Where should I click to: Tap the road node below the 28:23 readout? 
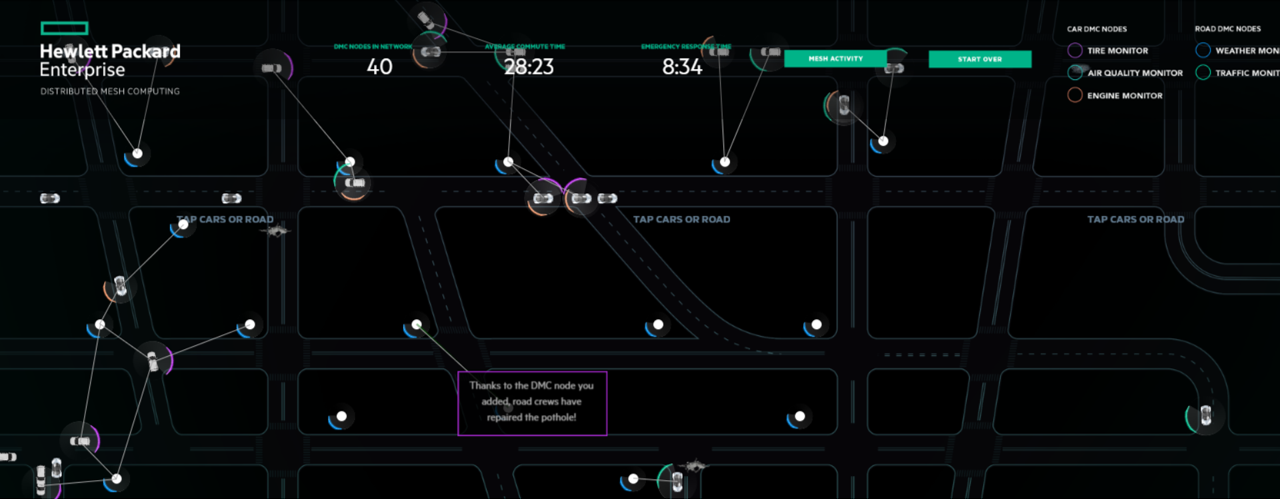point(508,162)
